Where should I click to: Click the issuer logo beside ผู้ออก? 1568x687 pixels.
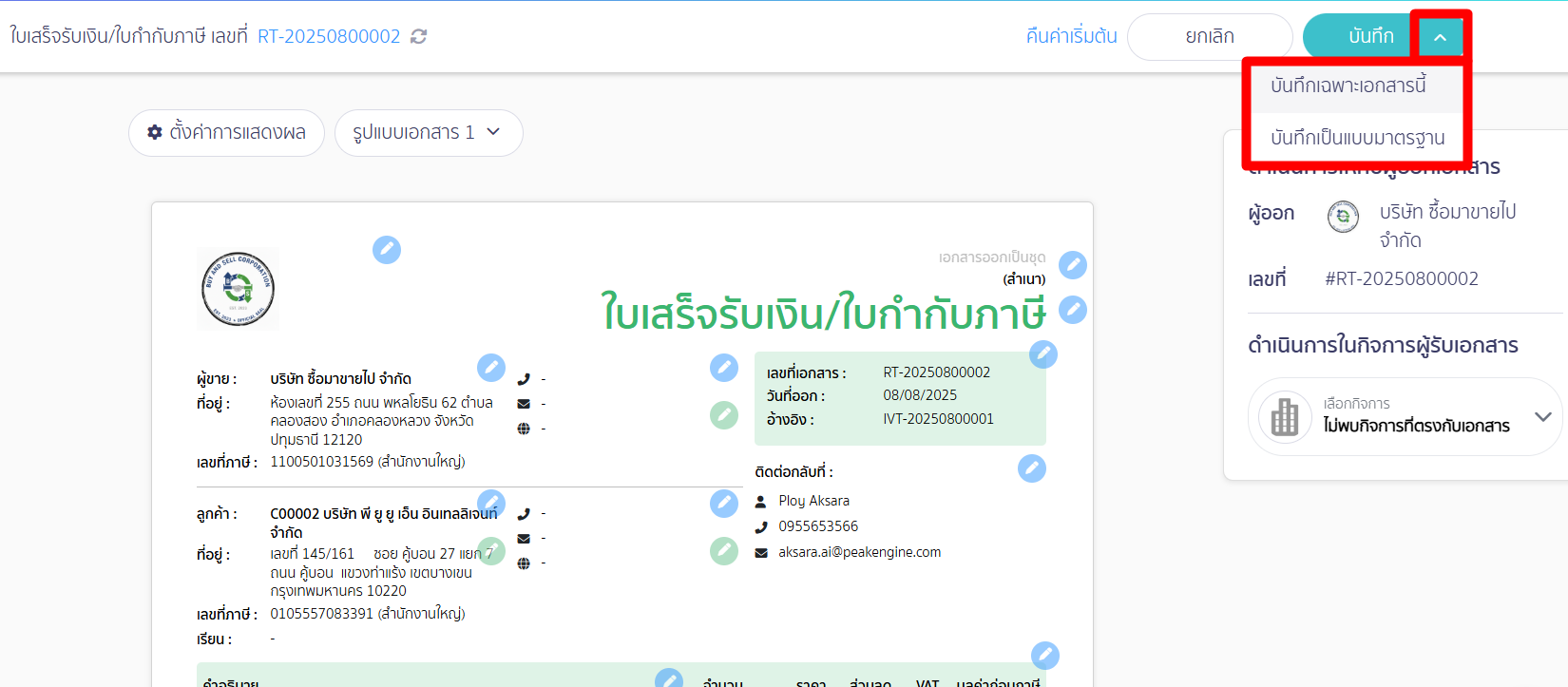1343,217
